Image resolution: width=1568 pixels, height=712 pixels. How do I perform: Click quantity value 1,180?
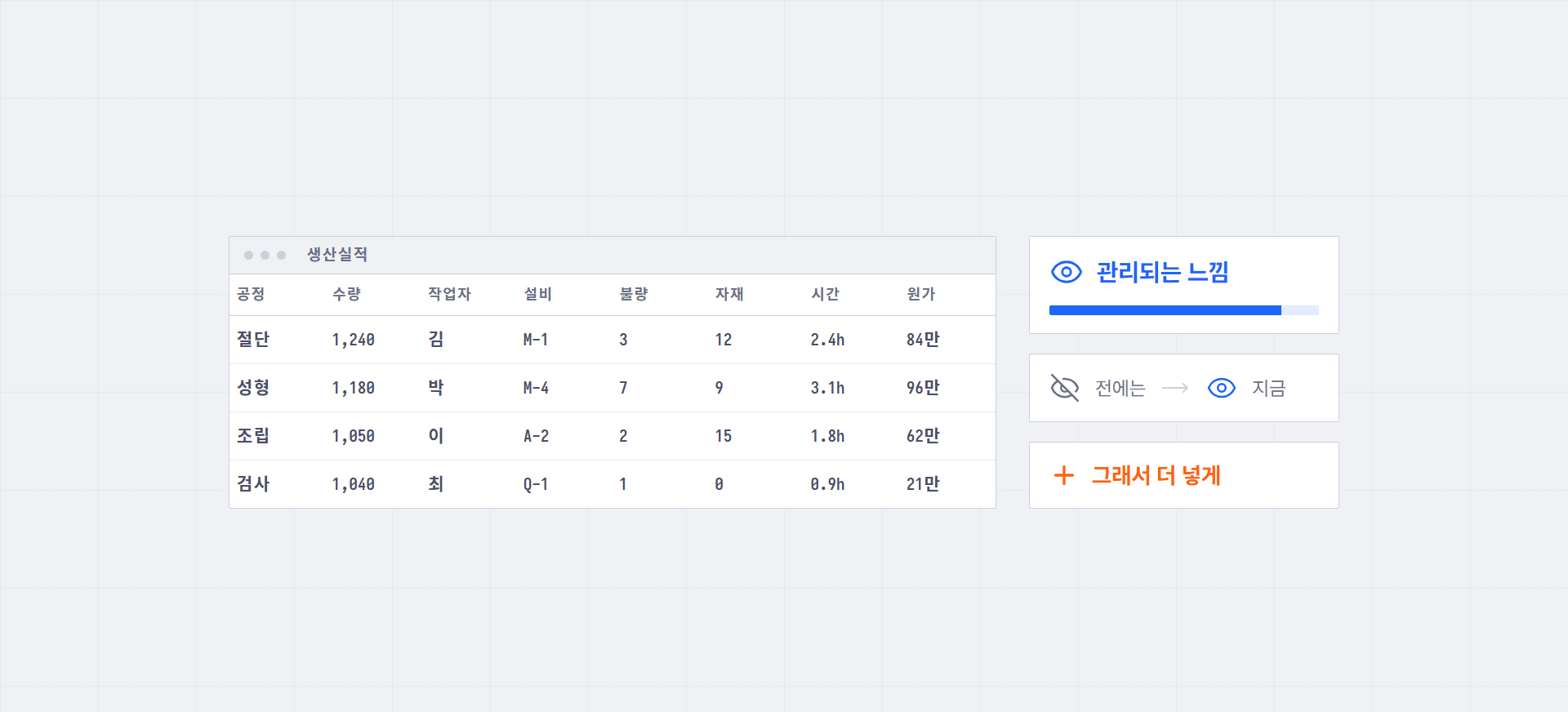click(x=354, y=388)
